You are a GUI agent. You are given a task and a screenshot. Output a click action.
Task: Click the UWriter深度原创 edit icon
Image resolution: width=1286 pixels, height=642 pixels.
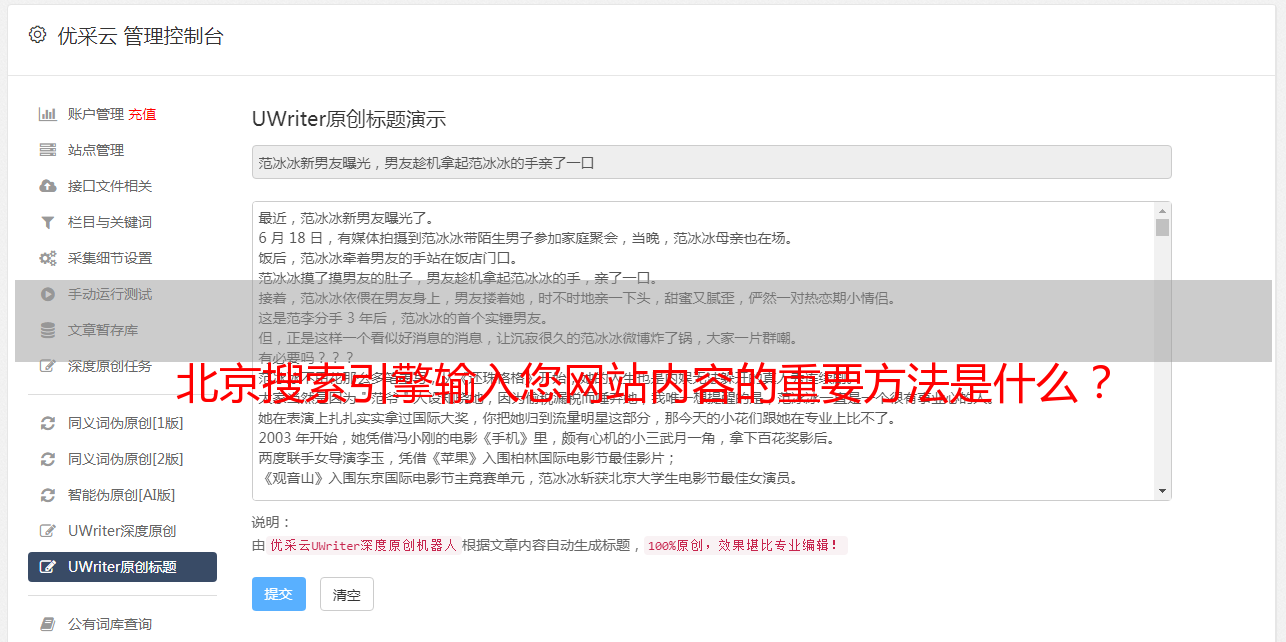pyautogui.click(x=47, y=531)
